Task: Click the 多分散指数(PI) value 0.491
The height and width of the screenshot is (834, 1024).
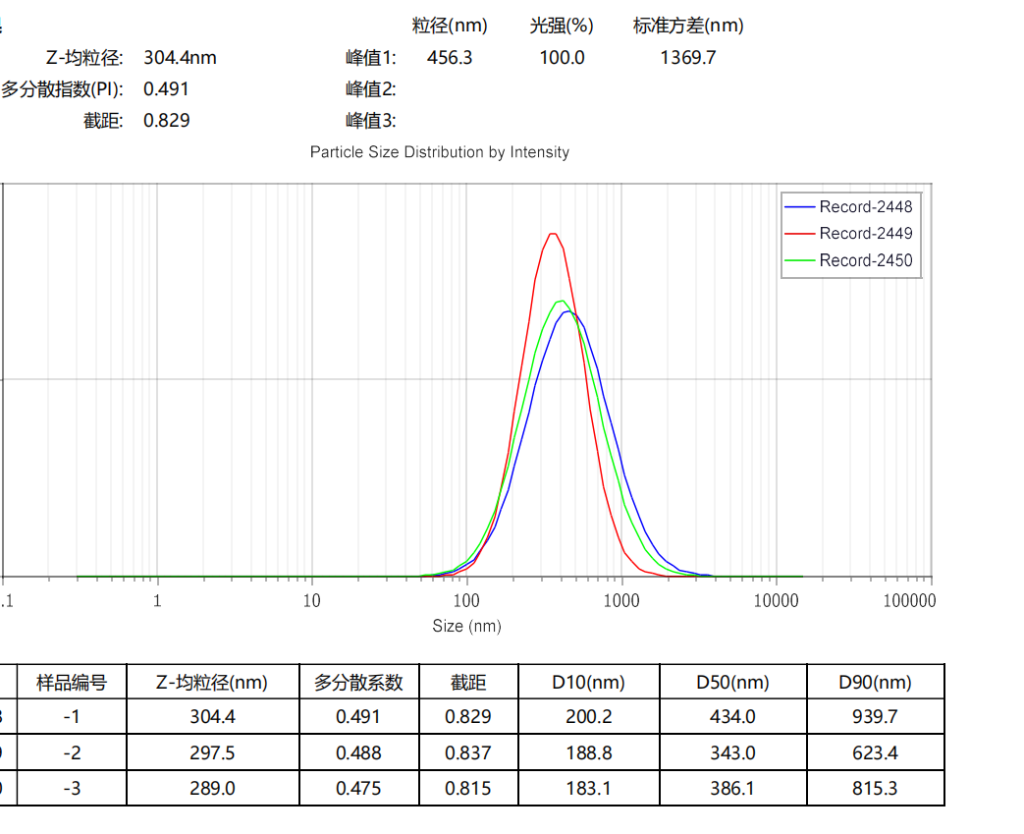Action: (x=166, y=89)
